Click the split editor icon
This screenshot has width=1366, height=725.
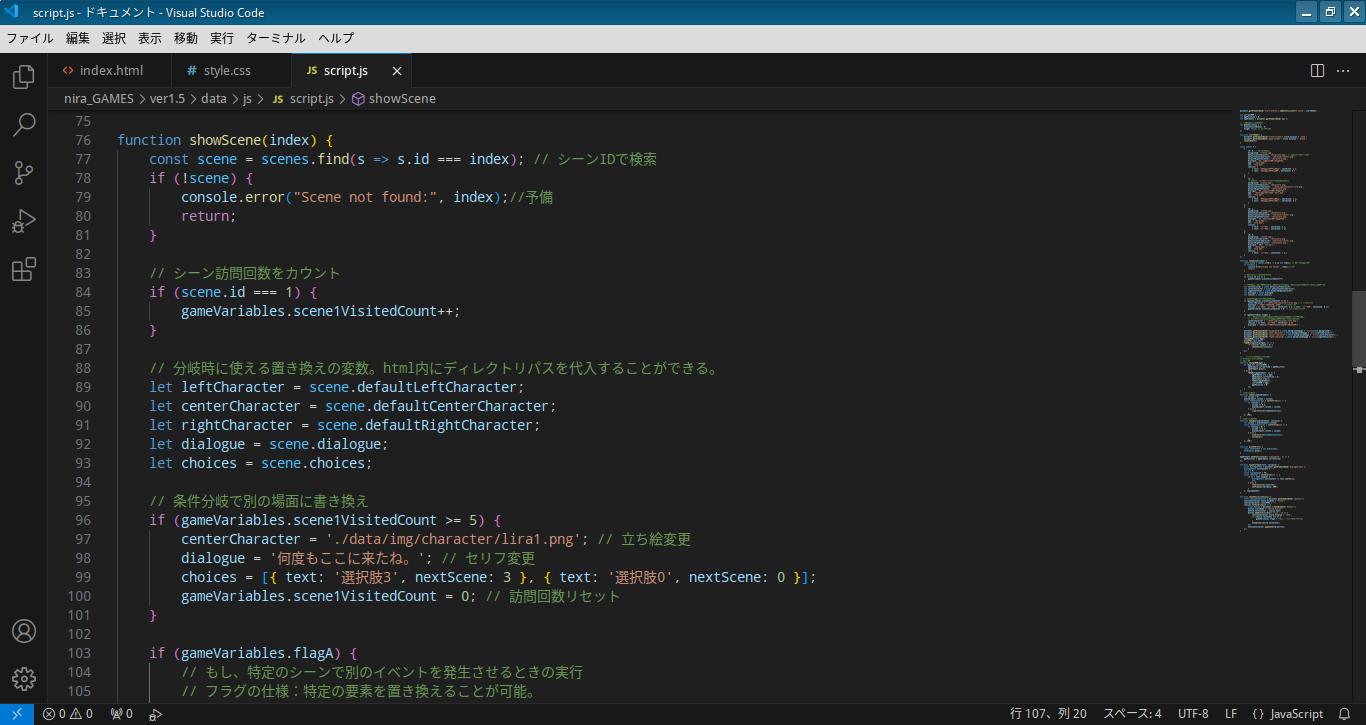coord(1317,70)
